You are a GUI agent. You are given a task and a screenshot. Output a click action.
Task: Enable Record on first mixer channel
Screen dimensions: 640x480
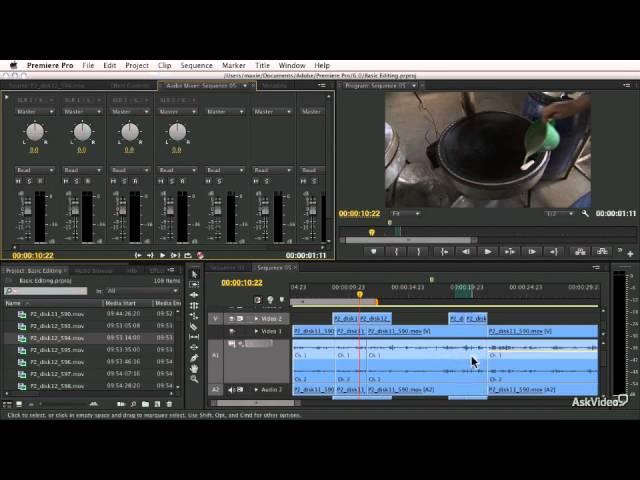[40, 181]
